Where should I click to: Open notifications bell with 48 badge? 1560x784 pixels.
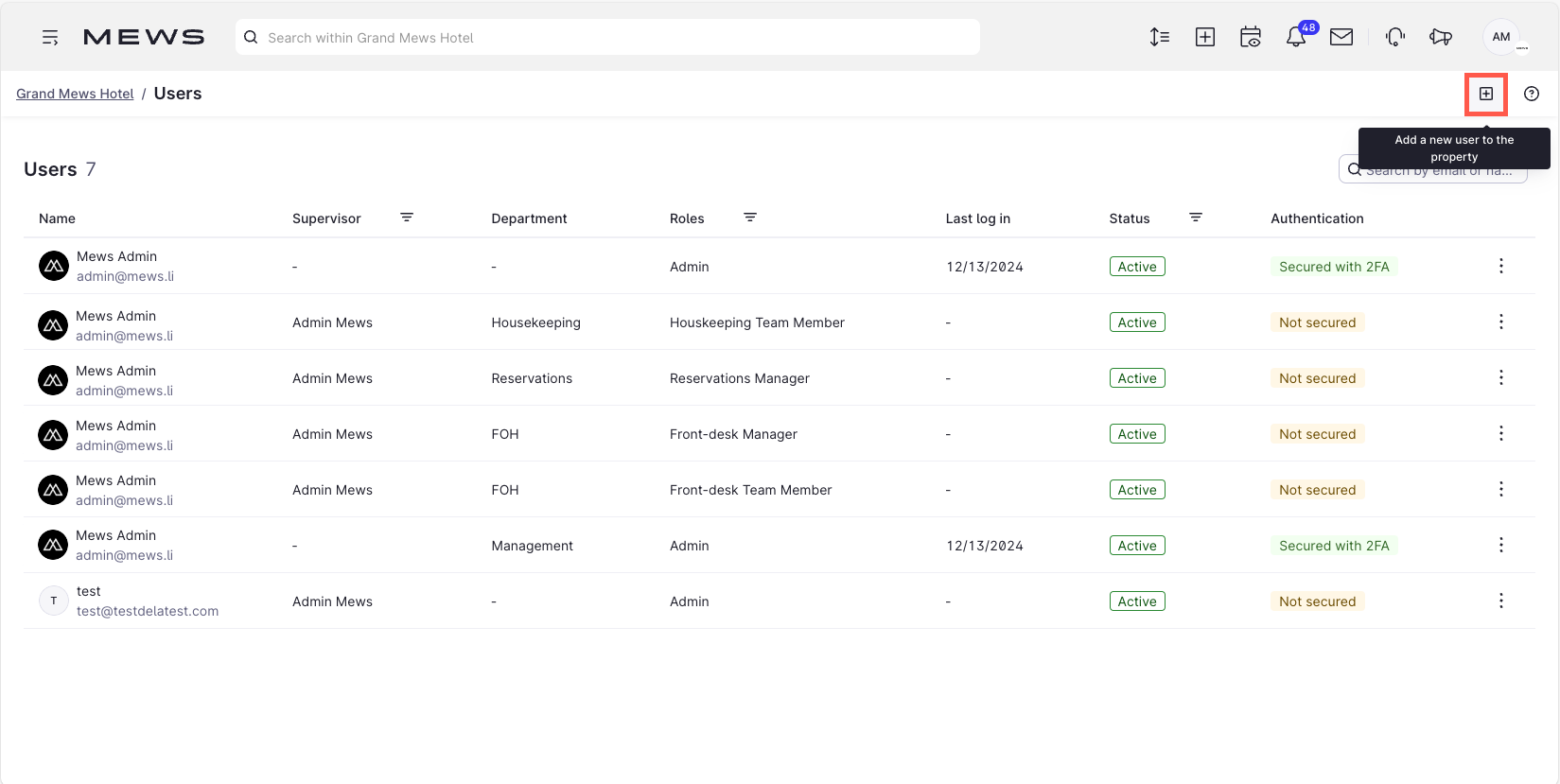tap(1296, 37)
